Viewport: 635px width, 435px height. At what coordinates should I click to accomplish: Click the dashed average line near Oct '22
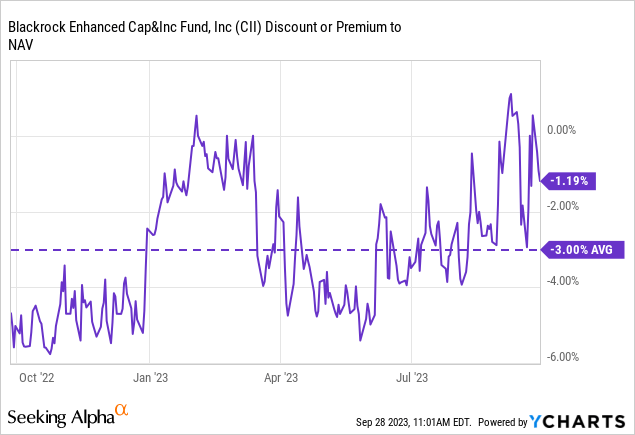[40, 249]
